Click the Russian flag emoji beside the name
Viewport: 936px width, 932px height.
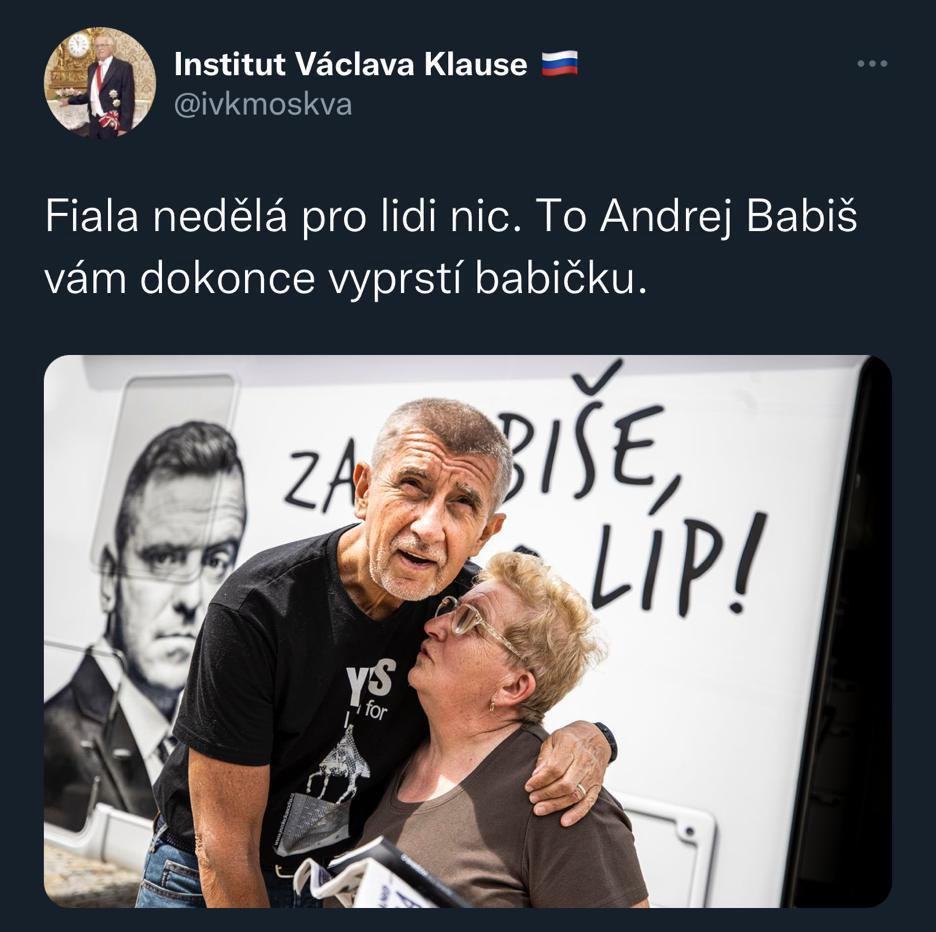click(x=559, y=63)
